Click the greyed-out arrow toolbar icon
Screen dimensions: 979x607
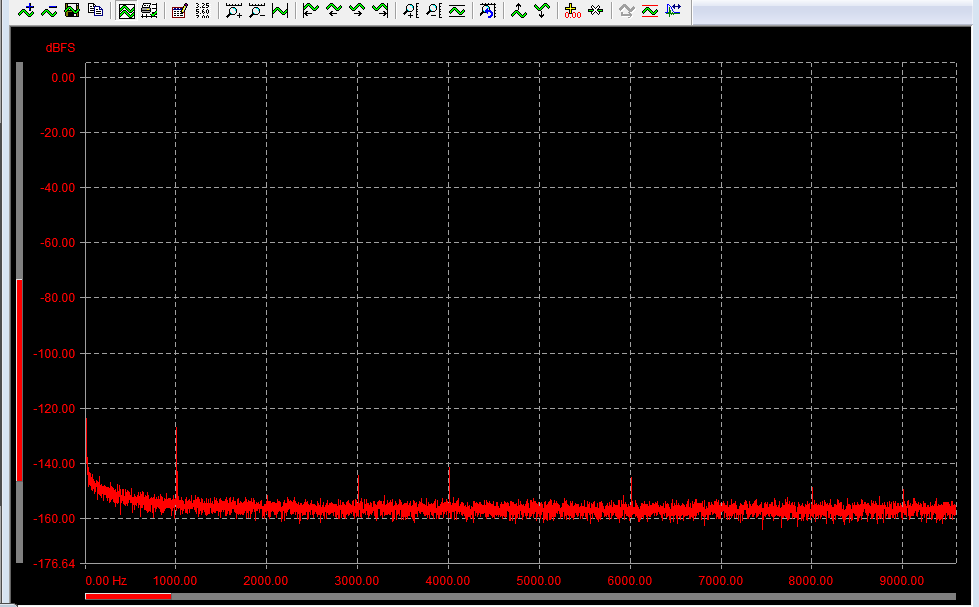[626, 11]
